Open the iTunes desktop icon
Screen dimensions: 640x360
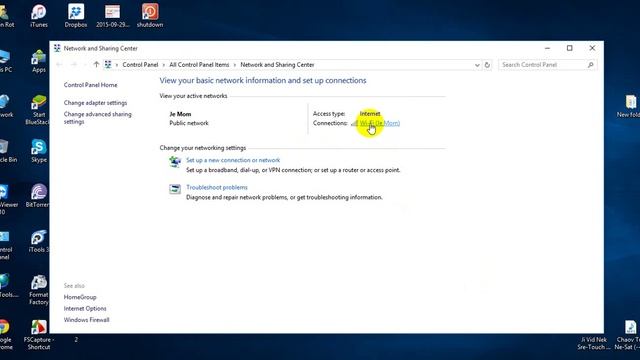39,16
